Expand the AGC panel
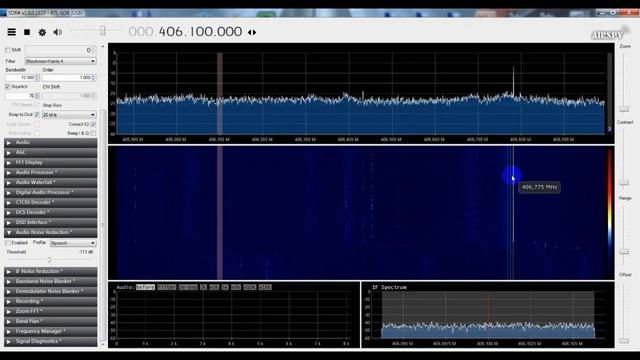 [x=51, y=152]
